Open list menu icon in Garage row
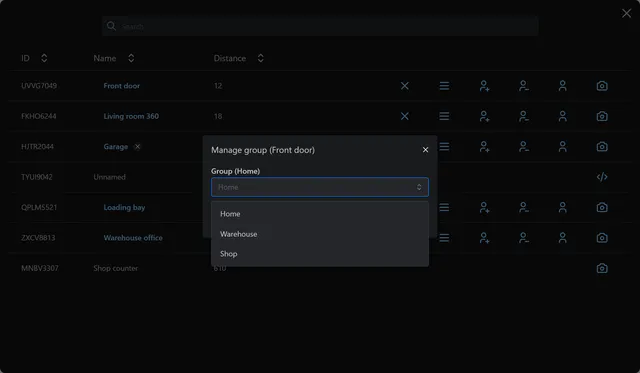 pyautogui.click(x=444, y=147)
